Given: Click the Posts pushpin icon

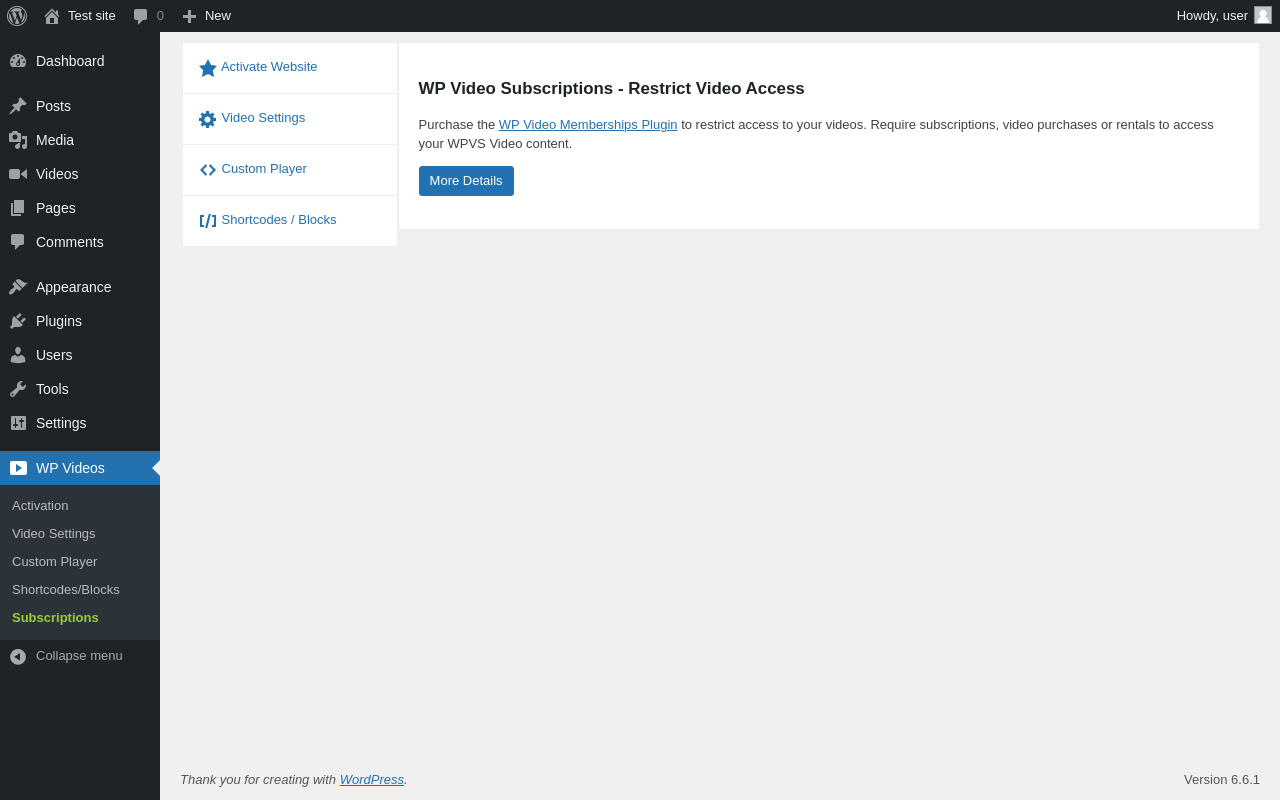Looking at the screenshot, I should pos(18,106).
